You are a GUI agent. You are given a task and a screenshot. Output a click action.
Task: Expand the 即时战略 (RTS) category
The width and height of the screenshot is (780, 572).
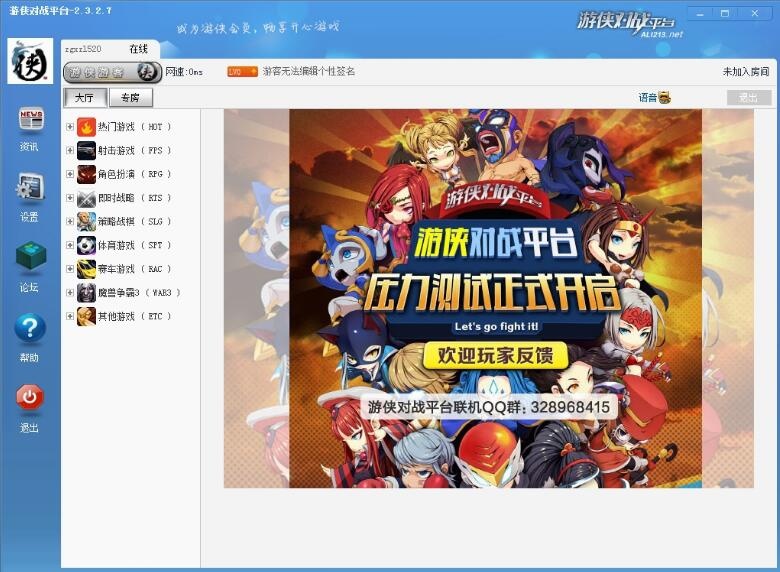69,198
